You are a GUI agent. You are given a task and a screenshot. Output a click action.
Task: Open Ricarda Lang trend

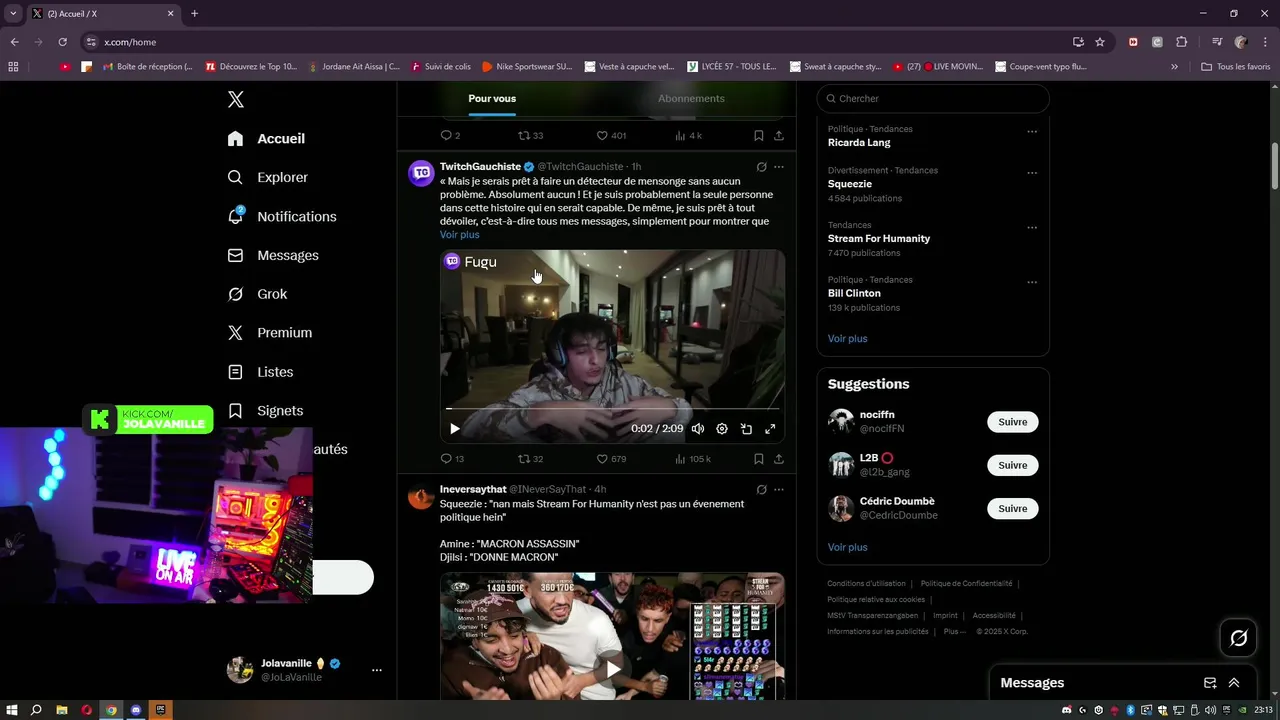tap(859, 143)
